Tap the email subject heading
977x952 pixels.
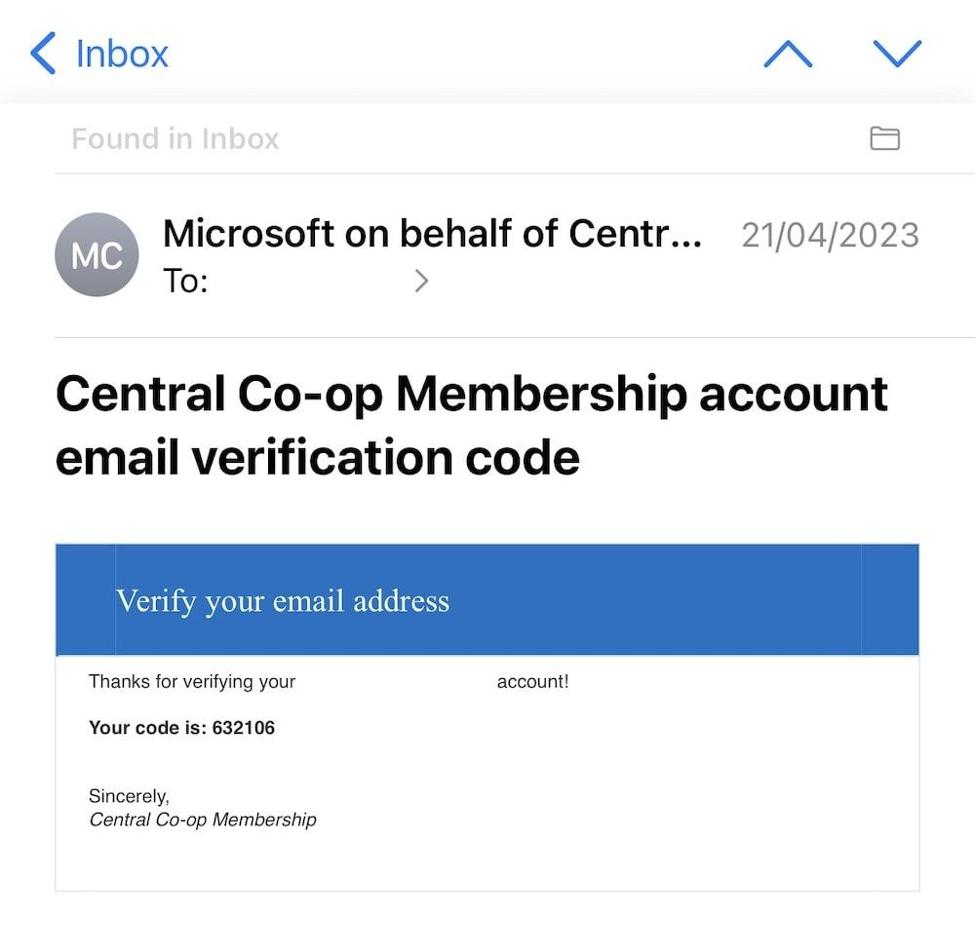(470, 425)
